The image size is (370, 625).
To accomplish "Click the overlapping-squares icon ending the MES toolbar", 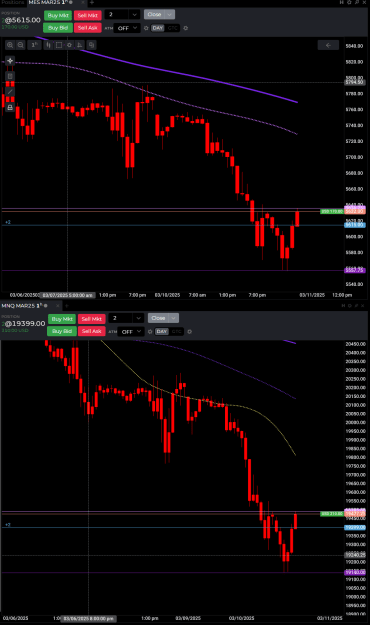I will tap(91, 45).
